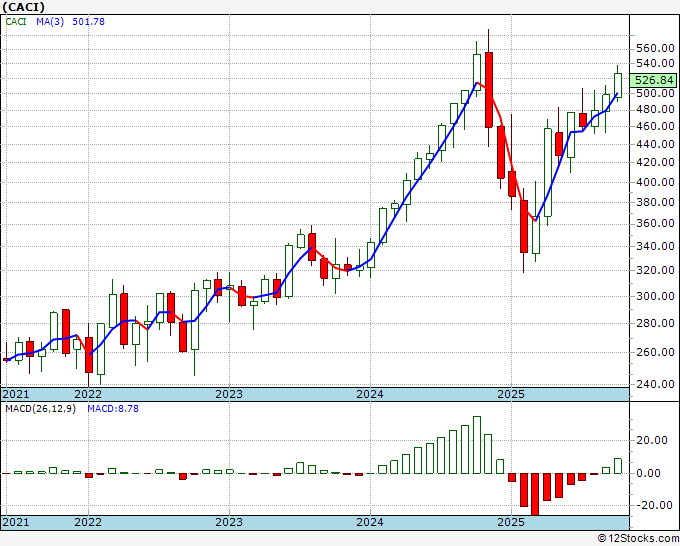Select the CACI legend label
The image size is (680, 546).
pyautogui.click(x=19, y=23)
